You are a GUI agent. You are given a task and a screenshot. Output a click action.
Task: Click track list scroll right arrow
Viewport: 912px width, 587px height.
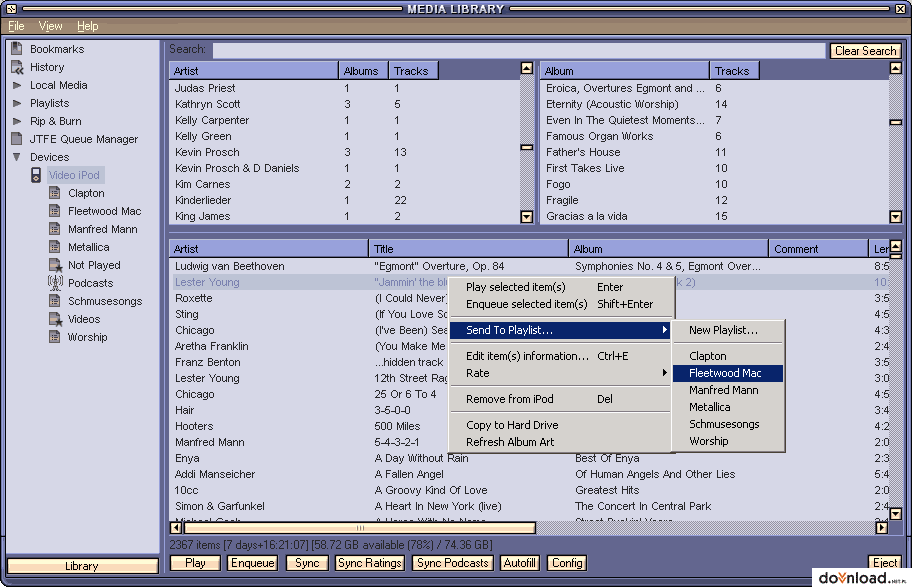(882, 528)
